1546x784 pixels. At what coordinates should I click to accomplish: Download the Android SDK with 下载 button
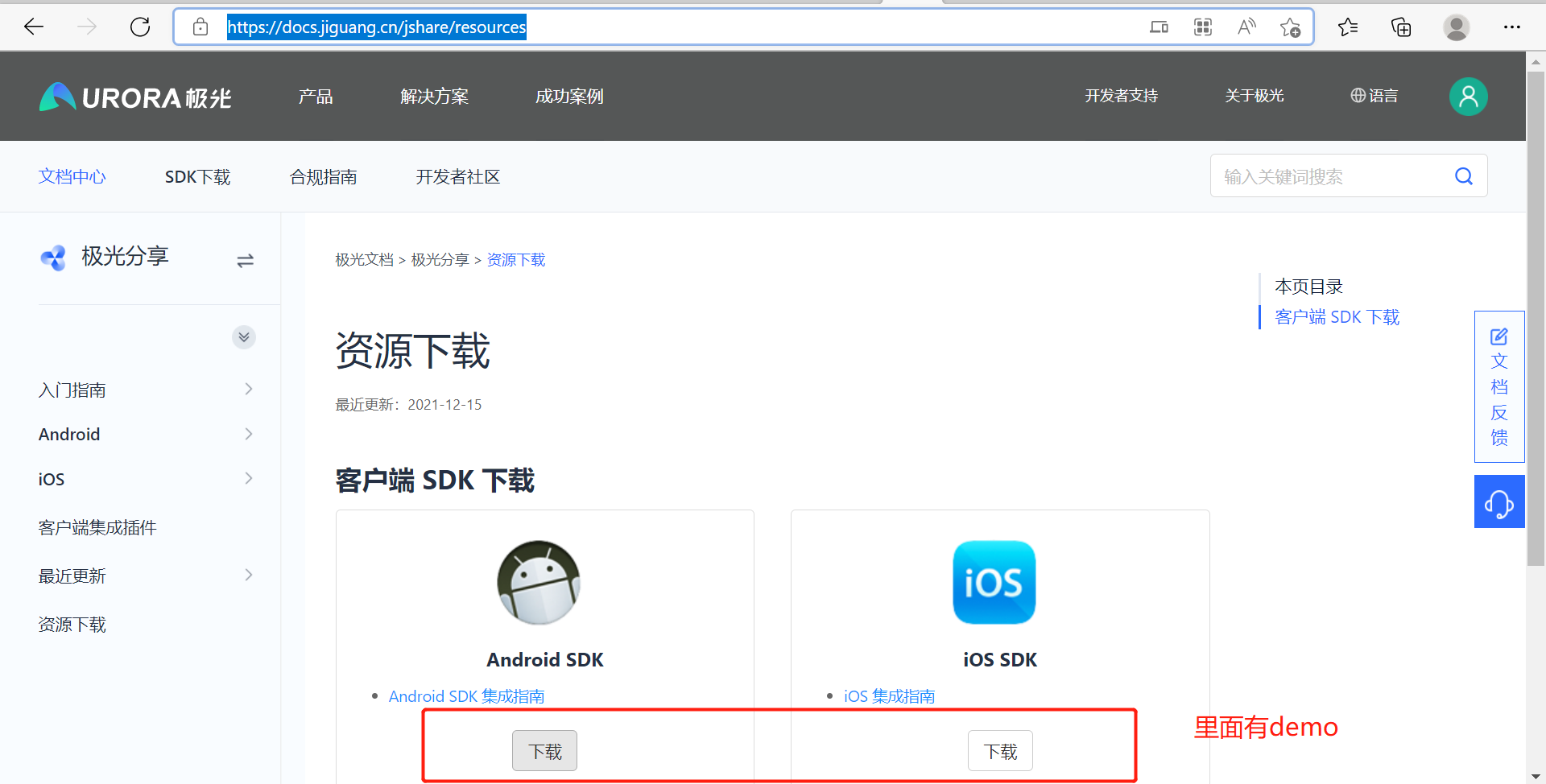(x=545, y=751)
